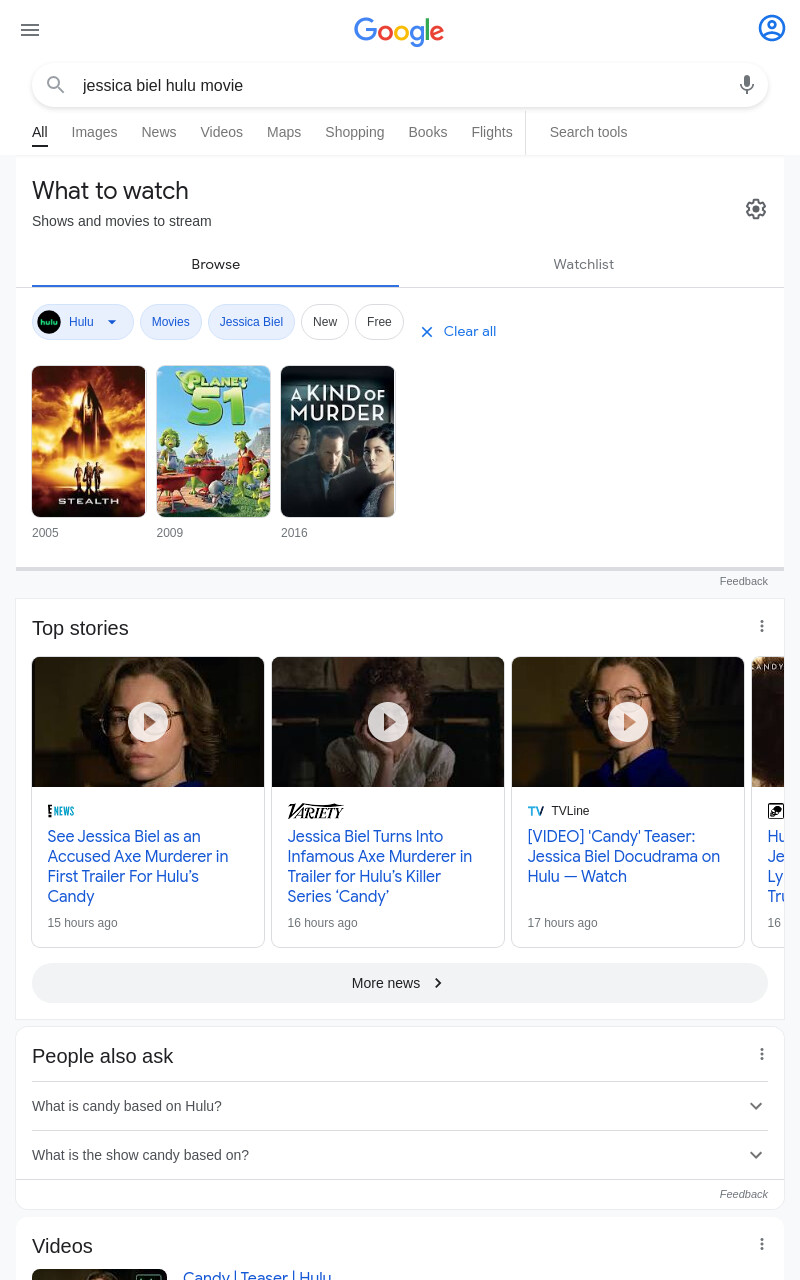
Task: Open TVLine 'Candy' Teaser article link
Action: click(624, 856)
